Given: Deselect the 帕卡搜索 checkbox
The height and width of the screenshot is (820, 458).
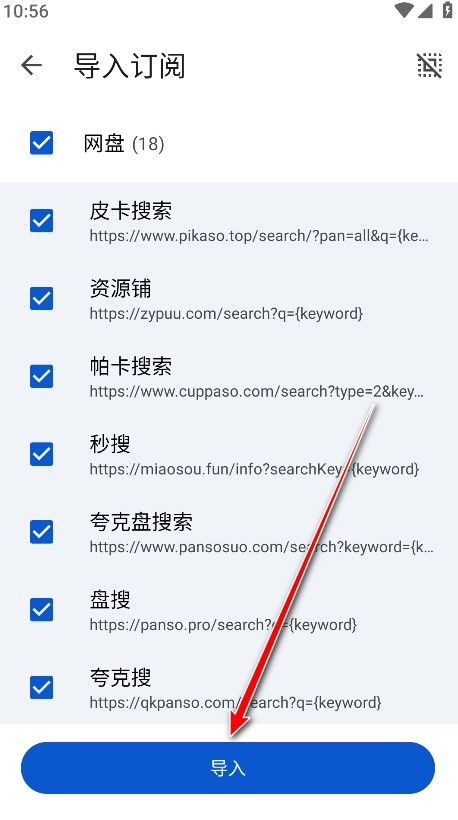Looking at the screenshot, I should point(41,377).
